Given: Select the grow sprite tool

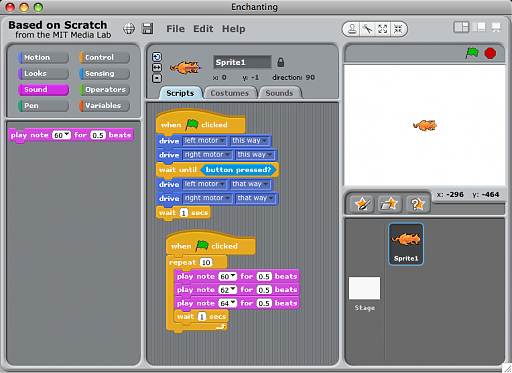Looking at the screenshot, I should click(x=383, y=29).
